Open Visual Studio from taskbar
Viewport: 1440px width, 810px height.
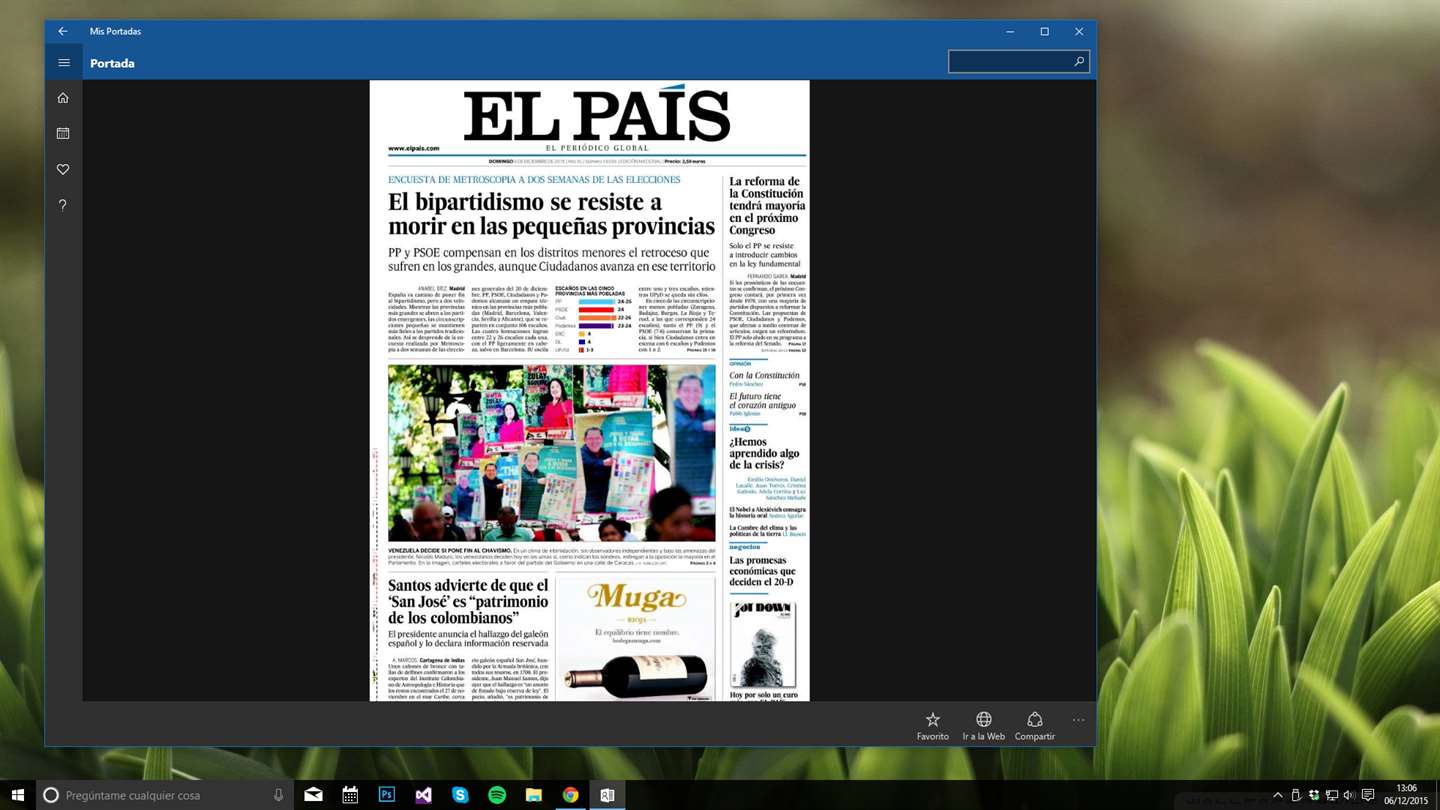pos(424,795)
